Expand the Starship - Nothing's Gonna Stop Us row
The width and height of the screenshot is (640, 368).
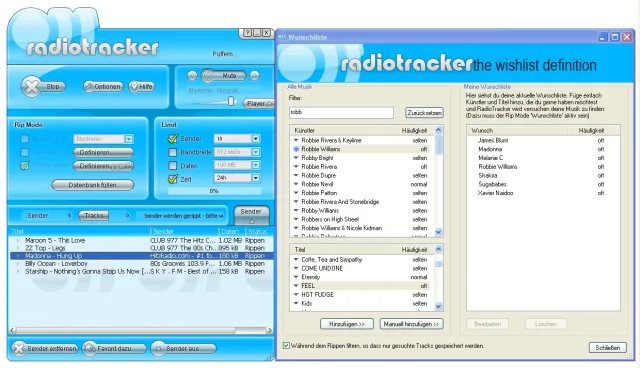point(18,271)
